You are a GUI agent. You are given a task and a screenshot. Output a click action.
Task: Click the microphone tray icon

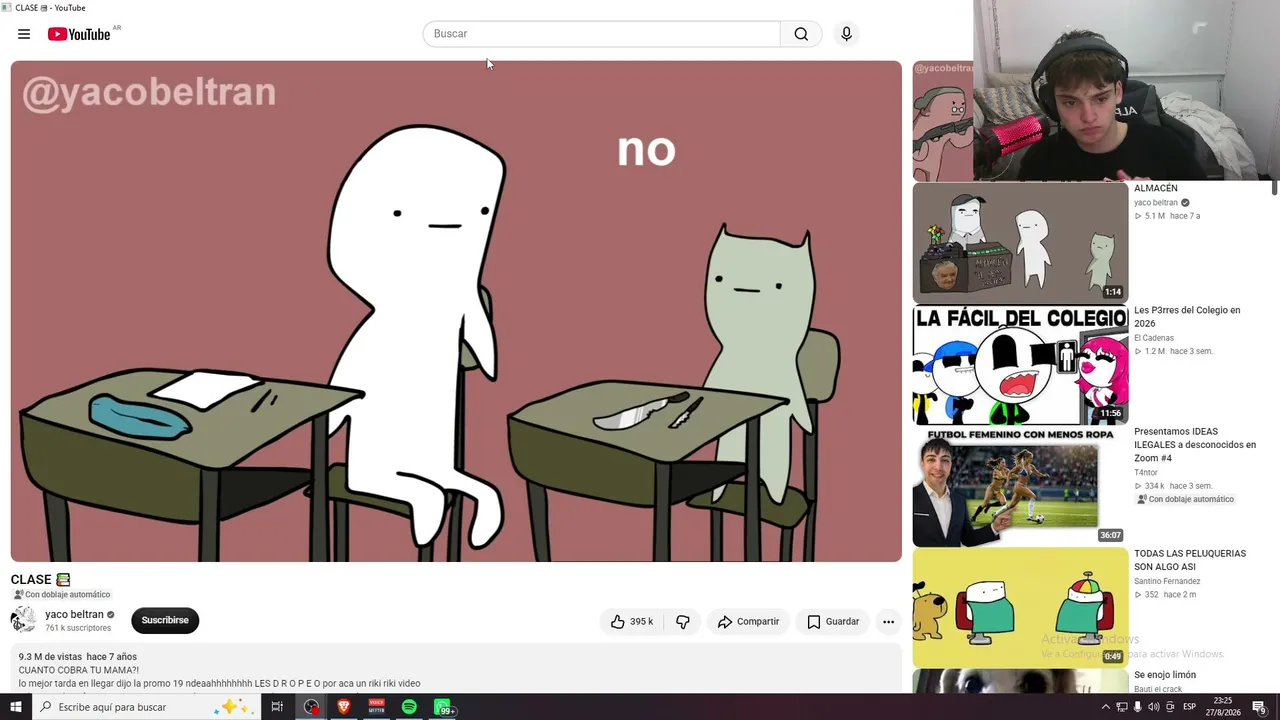[x=1137, y=707]
